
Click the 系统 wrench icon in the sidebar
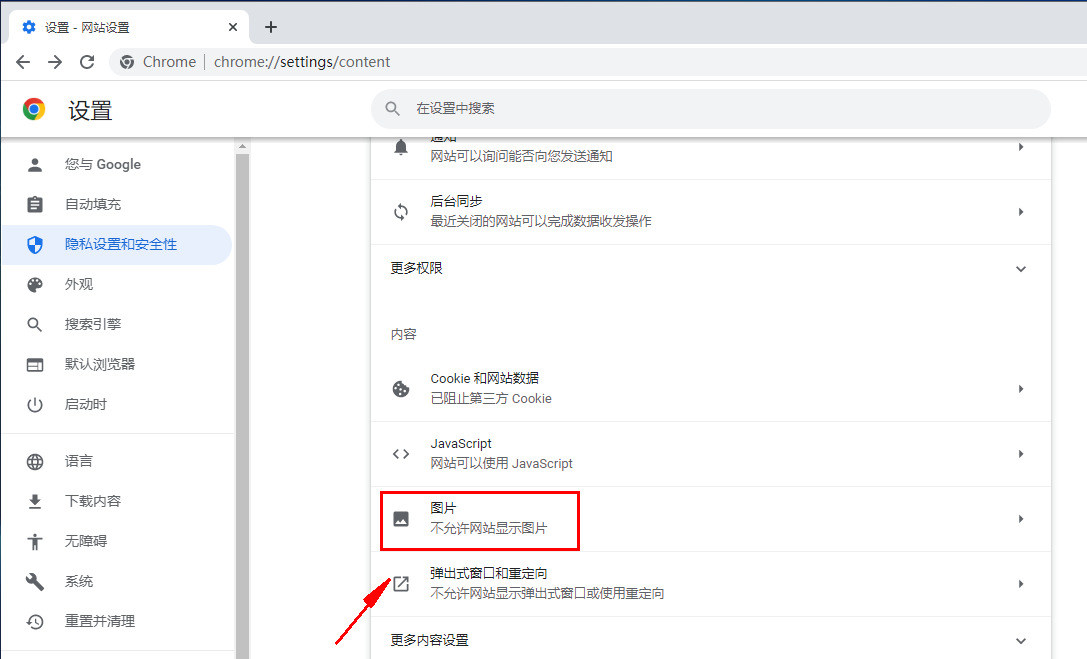coord(36,580)
